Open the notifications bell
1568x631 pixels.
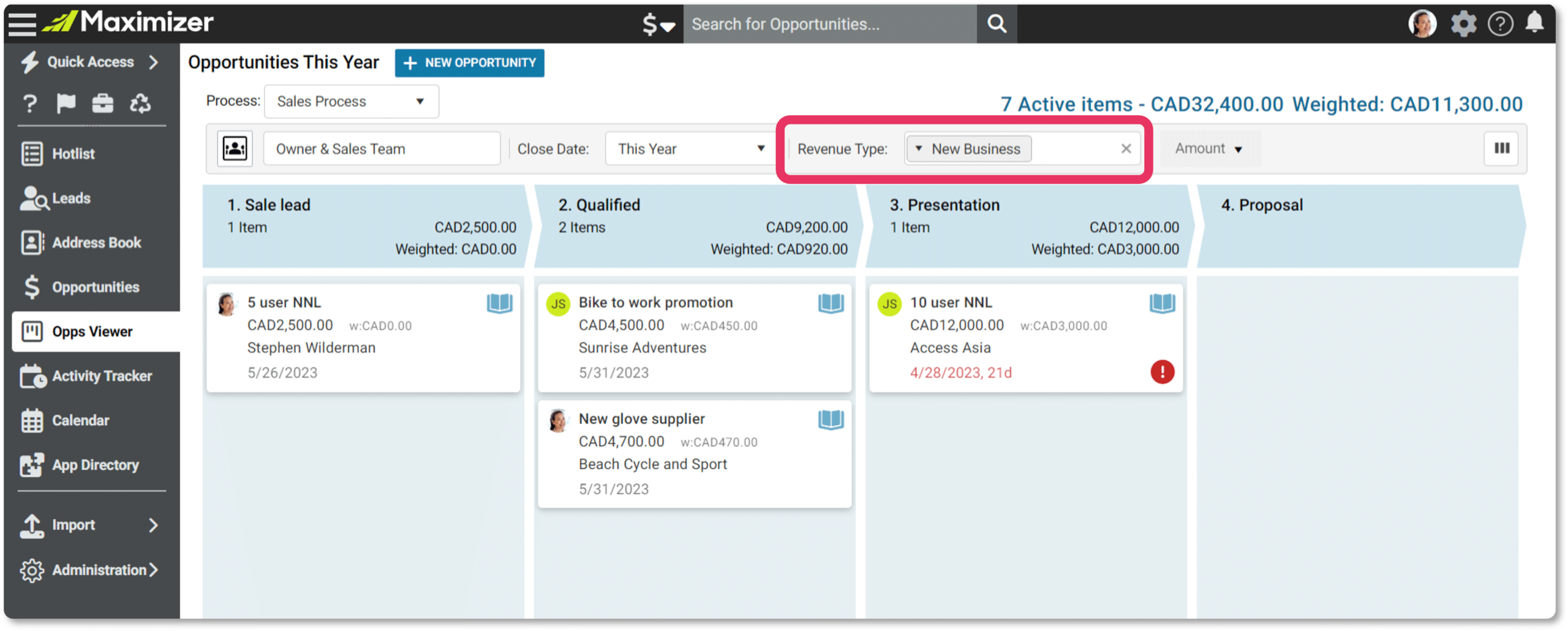(1535, 23)
